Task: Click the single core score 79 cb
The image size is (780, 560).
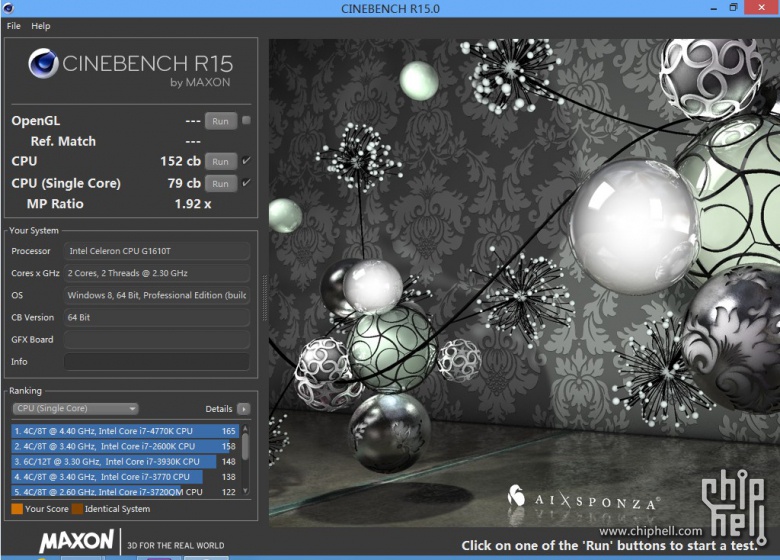Action: [184, 183]
